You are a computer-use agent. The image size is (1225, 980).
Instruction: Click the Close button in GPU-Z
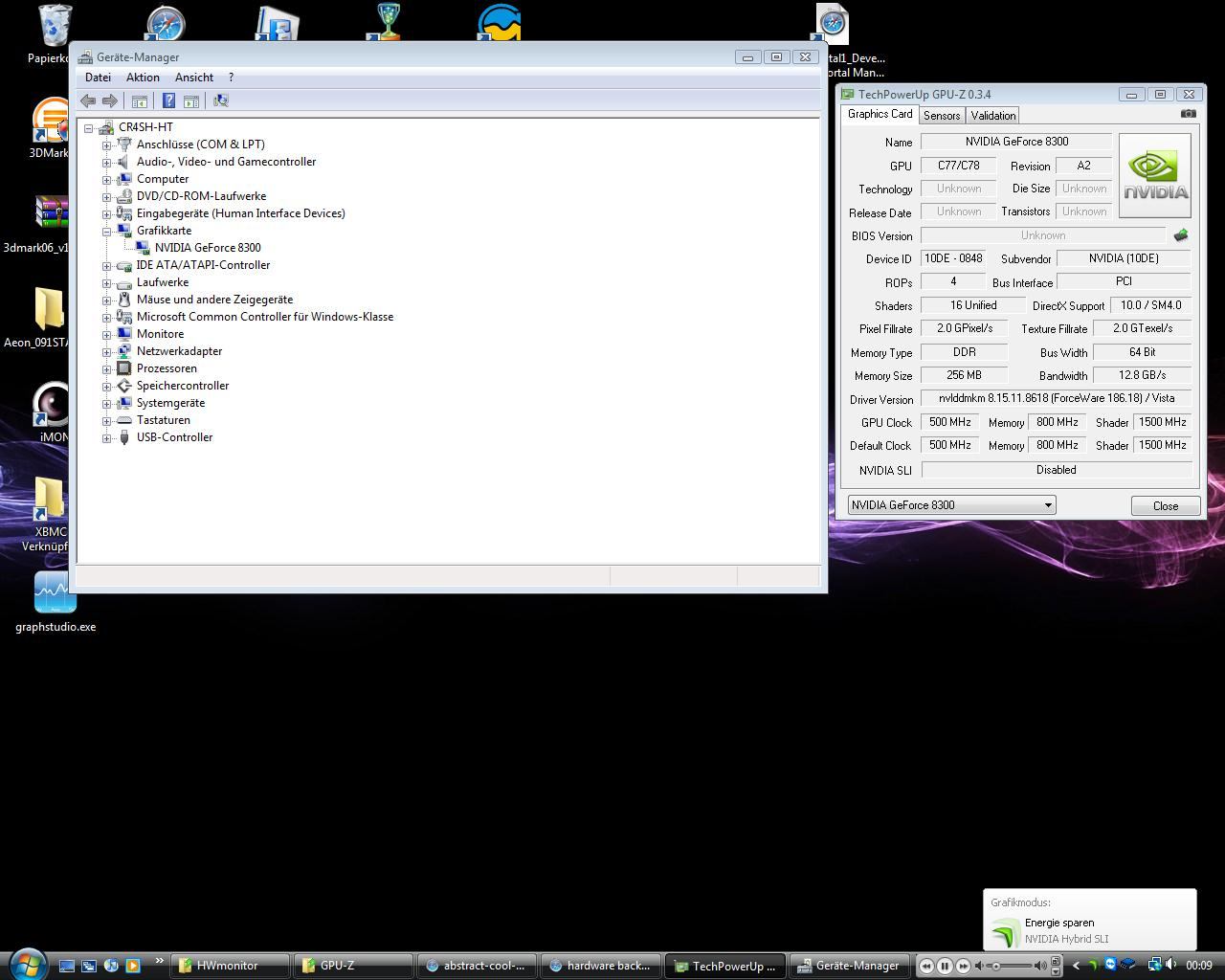pos(1165,506)
